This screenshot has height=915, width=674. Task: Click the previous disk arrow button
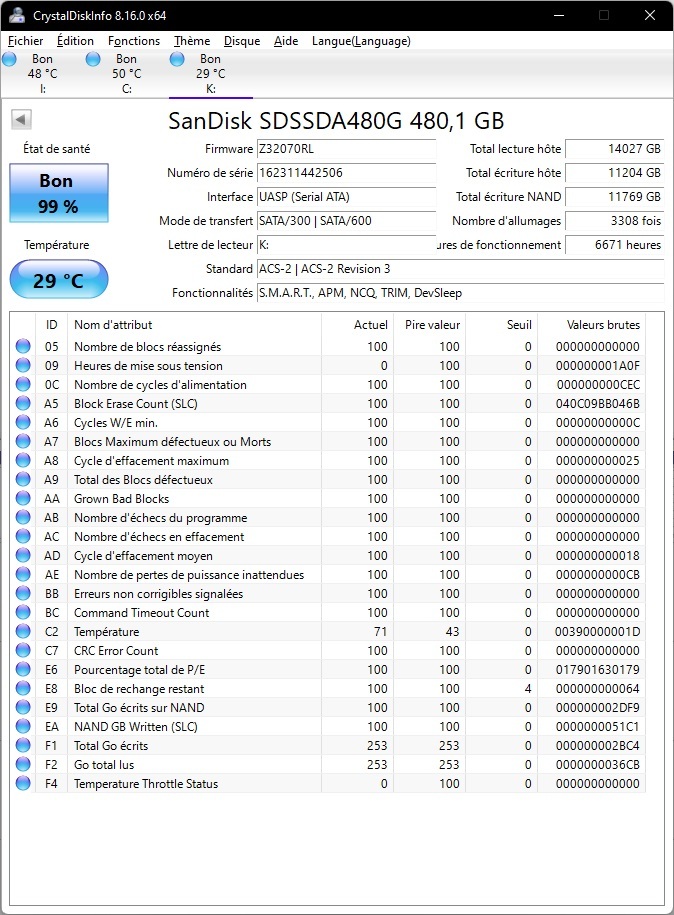pos(21,120)
